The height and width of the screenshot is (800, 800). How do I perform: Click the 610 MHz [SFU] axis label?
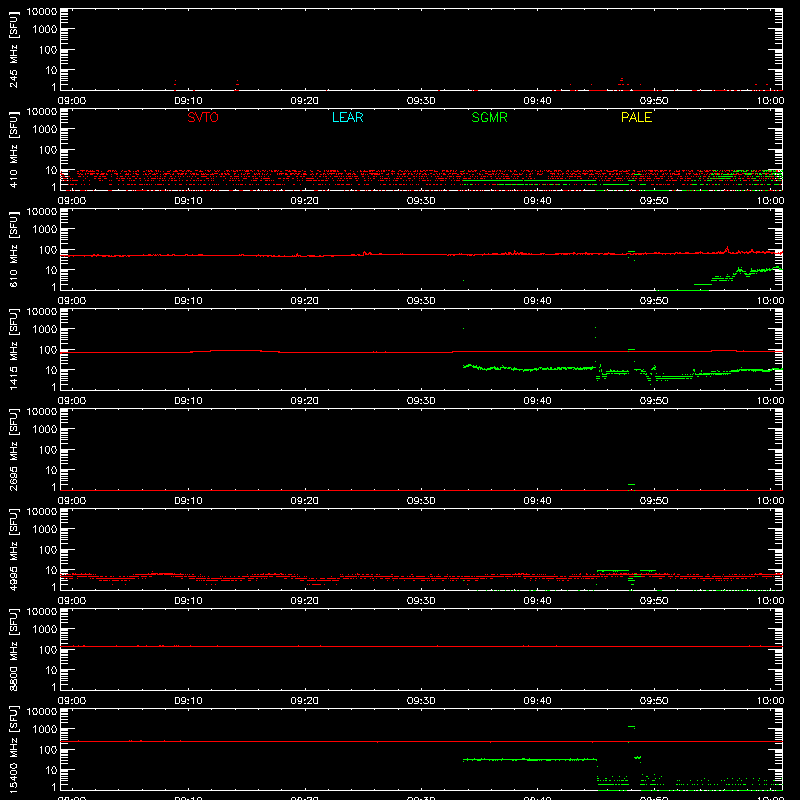[14, 250]
